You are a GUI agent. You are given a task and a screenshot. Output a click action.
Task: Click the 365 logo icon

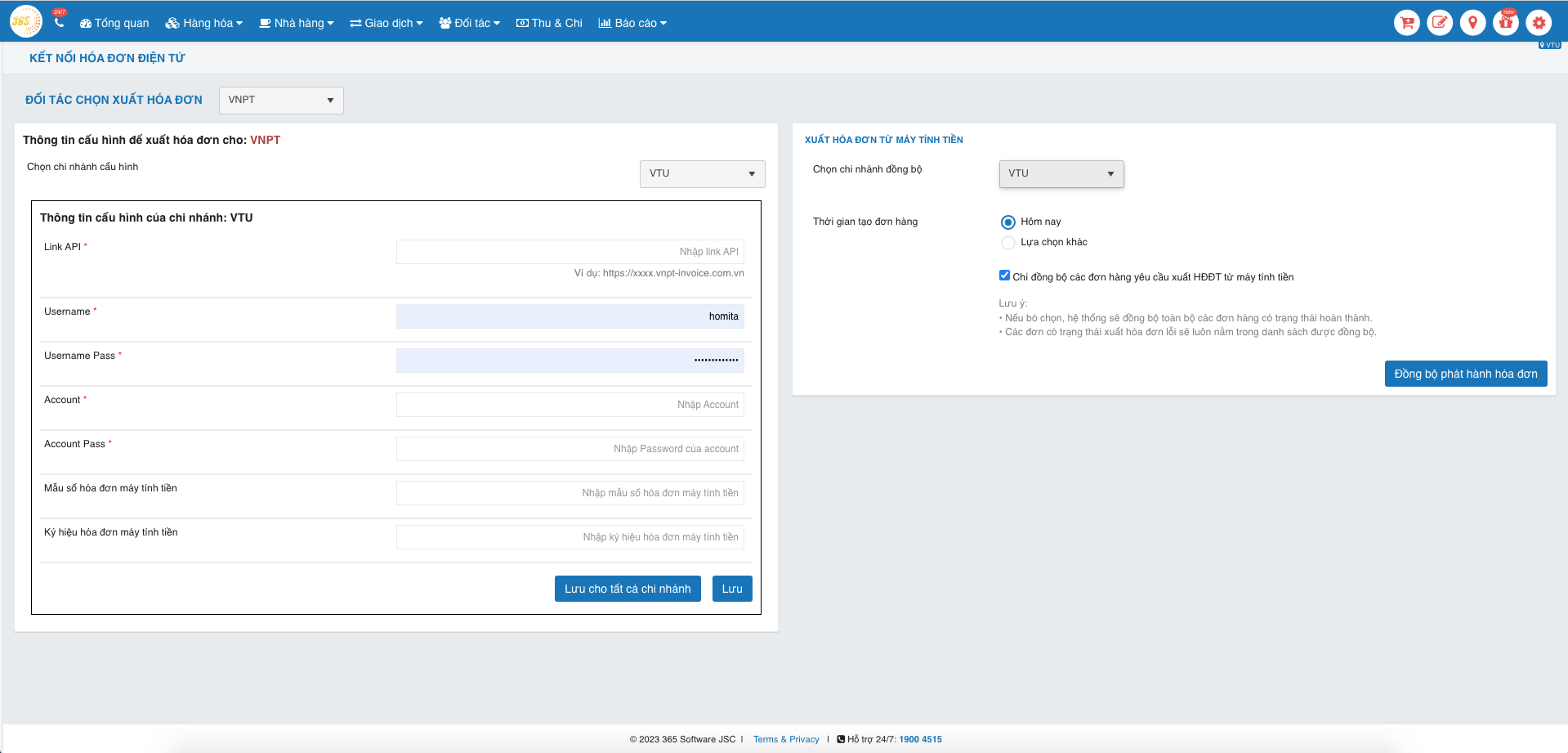point(25,21)
